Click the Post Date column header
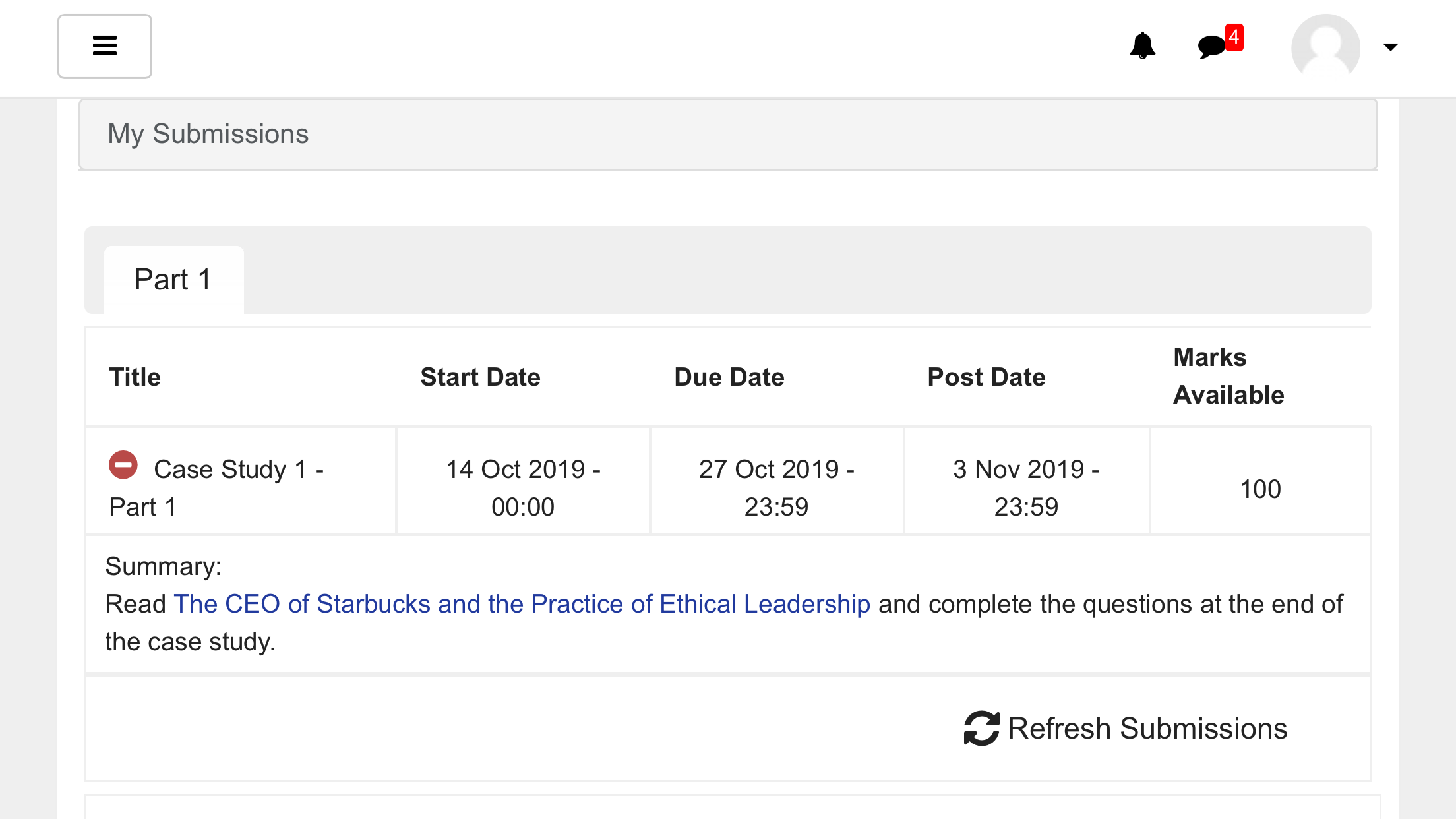This screenshot has width=1456, height=819. coord(986,377)
